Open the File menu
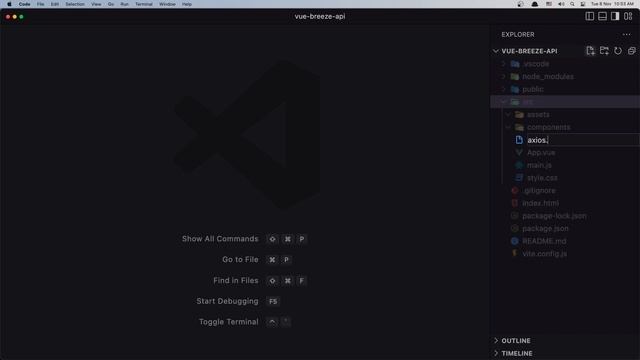The width and height of the screenshot is (640, 360). tap(40, 4)
